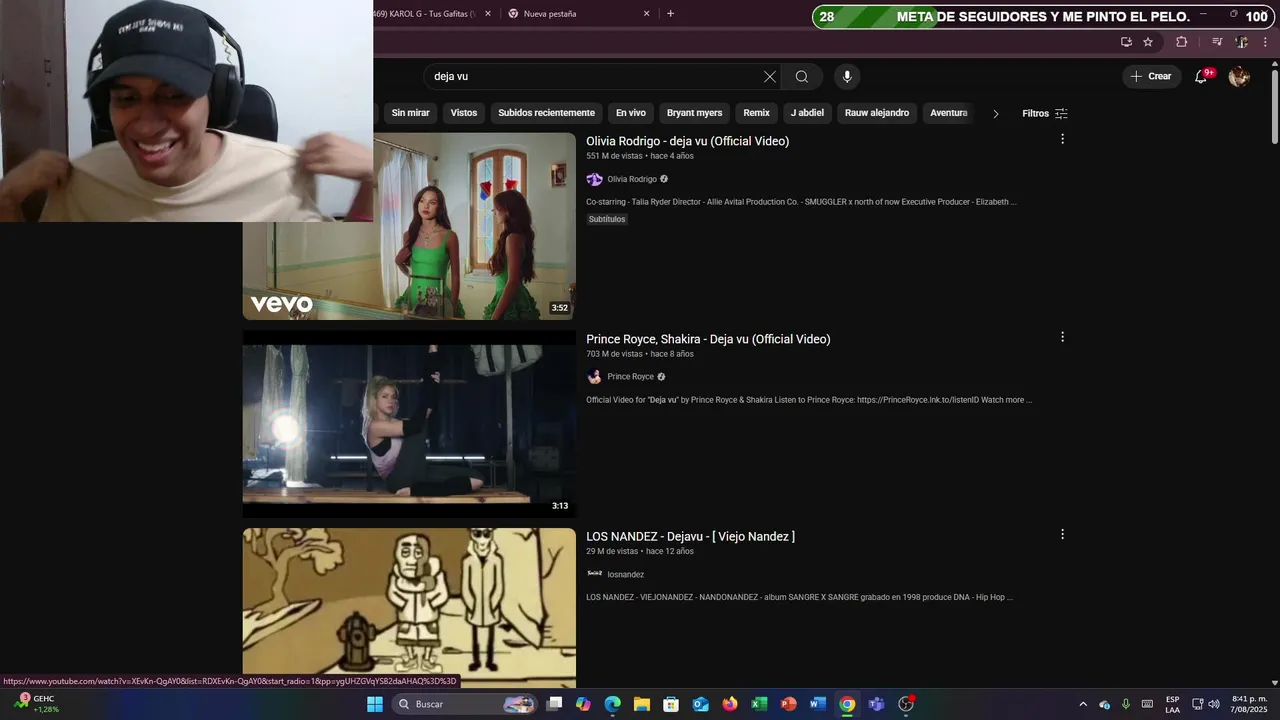Open Copilot from the taskbar

click(583, 704)
